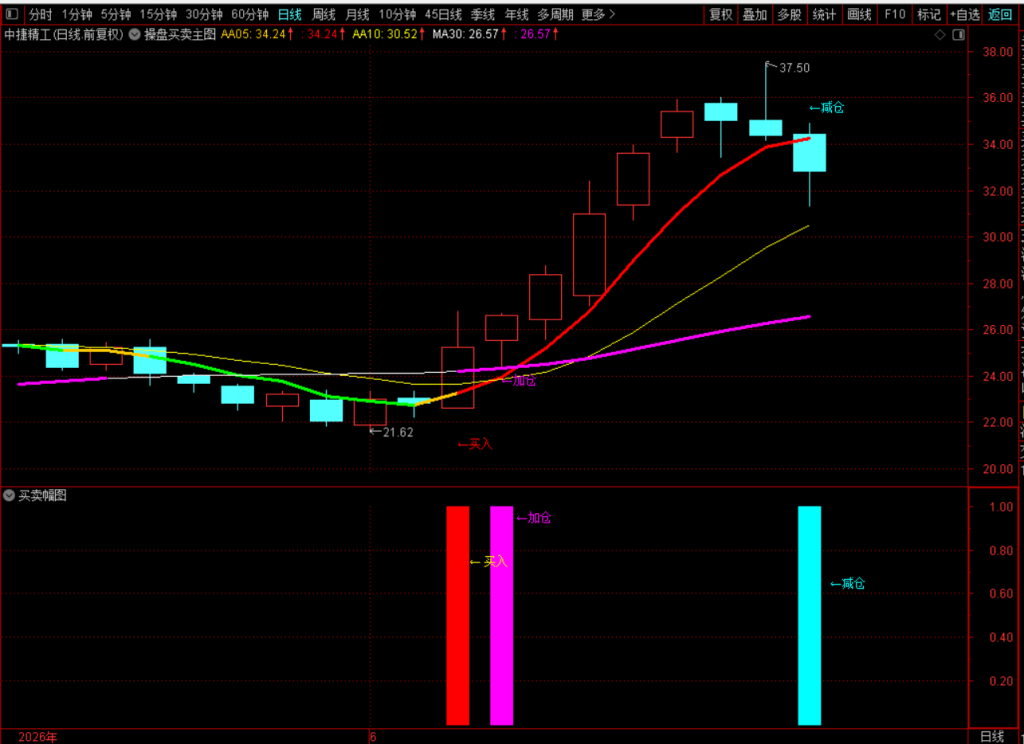Click the 30.00 price axis label

tap(998, 237)
